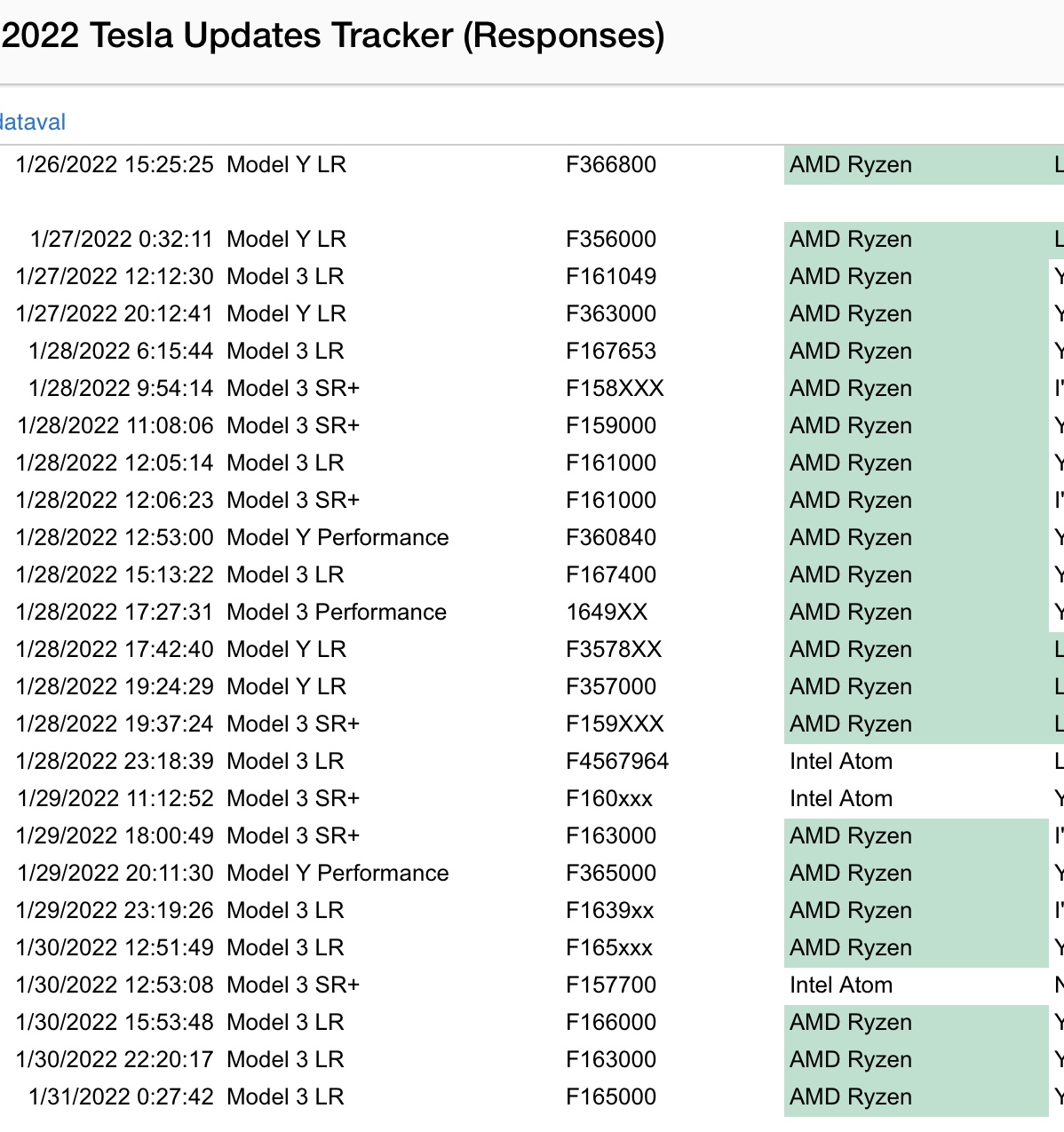Select VIN cell F363000
This screenshot has width=1064, height=1132.
pyautogui.click(x=611, y=313)
